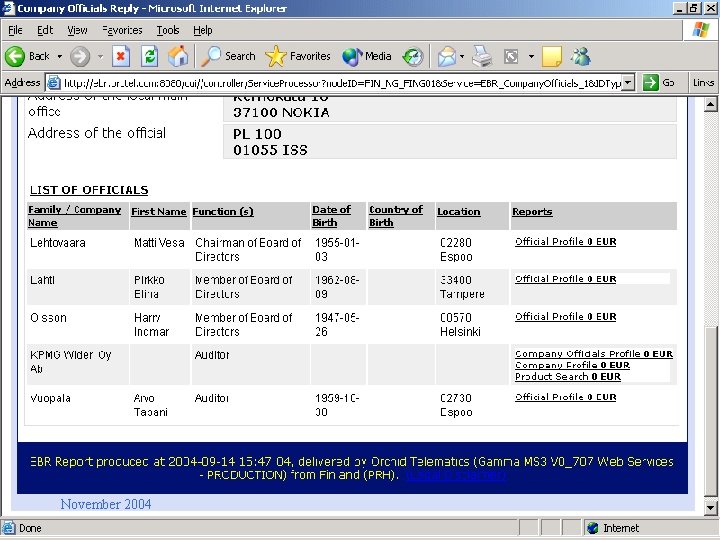Viewport: 720px width, 540px height.
Task: Click the Reports column header
Action: [x=532, y=212]
